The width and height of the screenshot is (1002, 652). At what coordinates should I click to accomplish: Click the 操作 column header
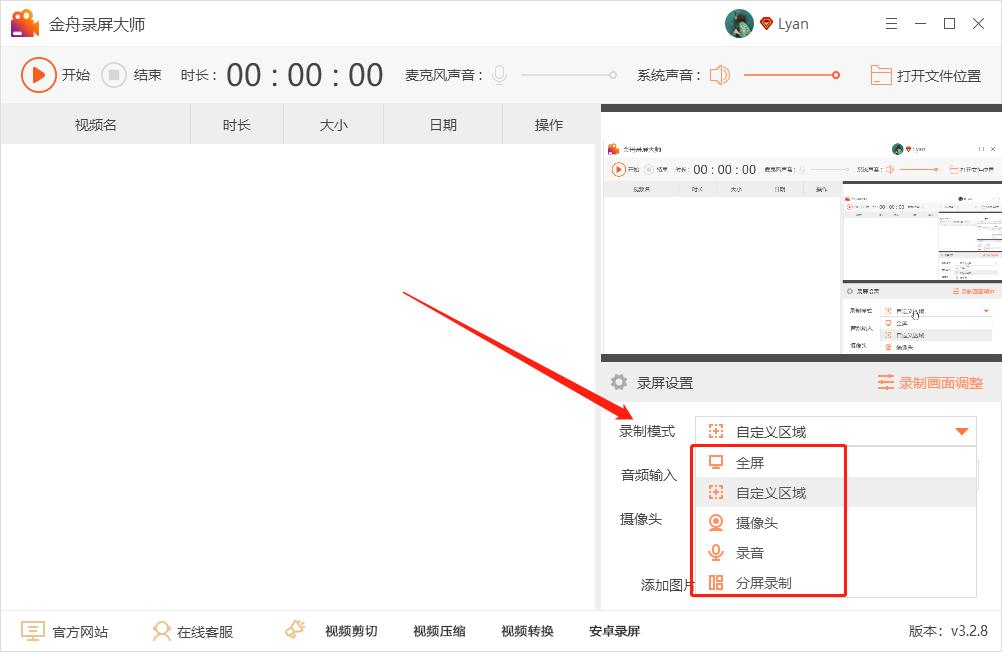coord(547,124)
